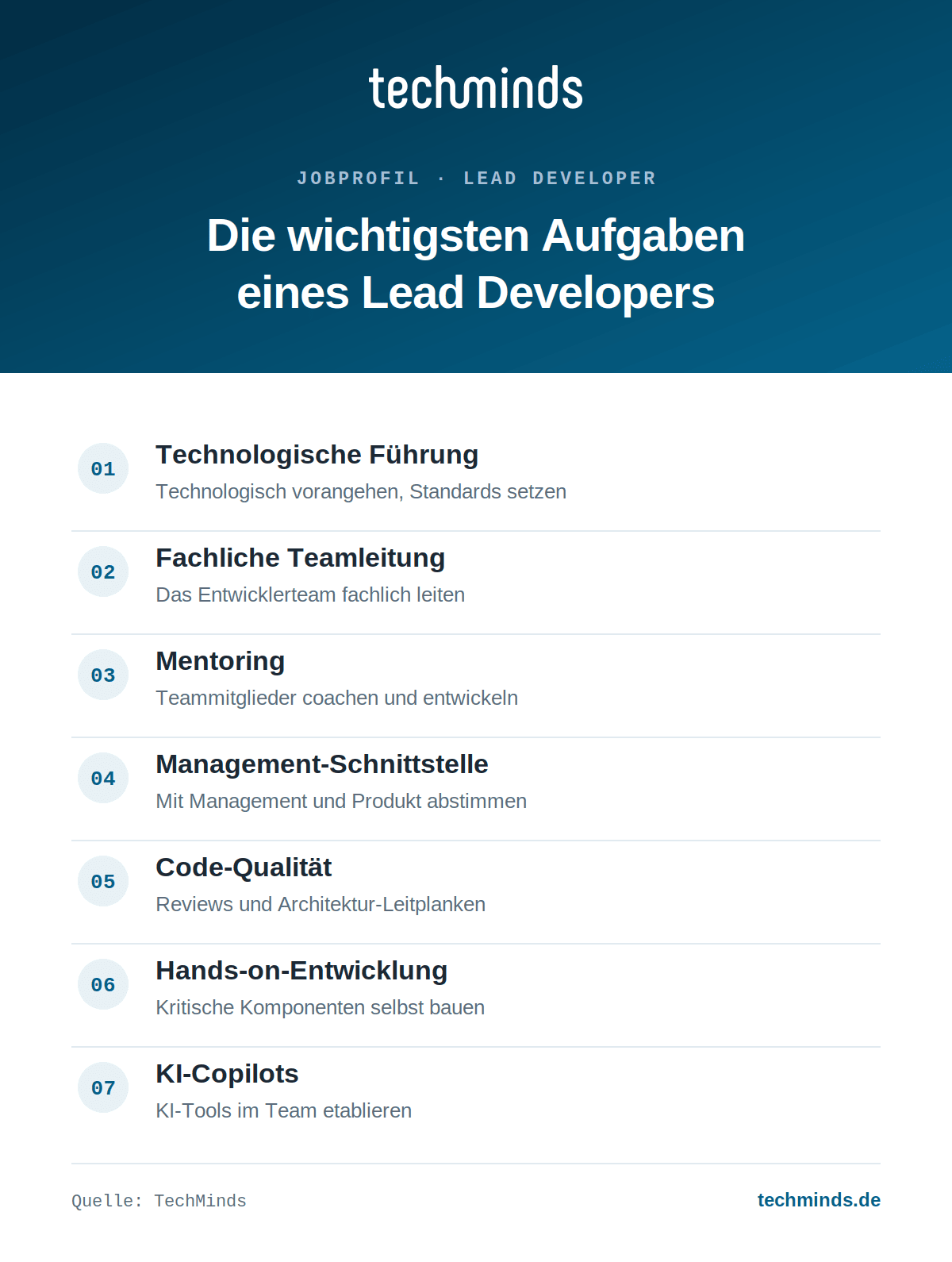The image size is (952, 1262).
Task: Click the number badge 03
Action: pos(103,675)
